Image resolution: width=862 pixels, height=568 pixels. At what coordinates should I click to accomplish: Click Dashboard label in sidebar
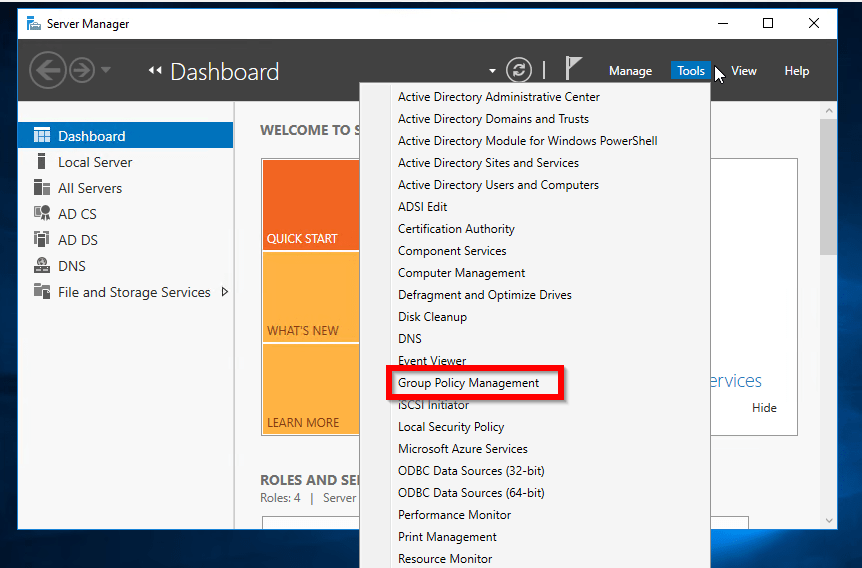pyautogui.click(x=92, y=136)
